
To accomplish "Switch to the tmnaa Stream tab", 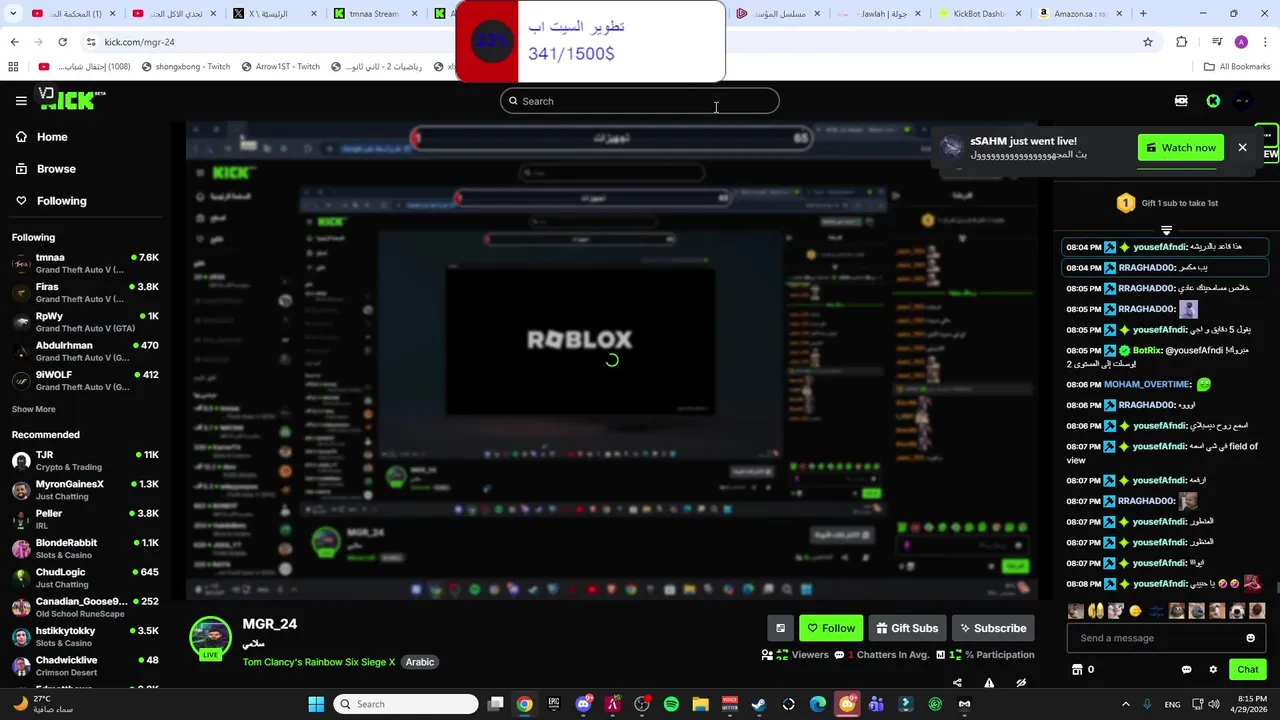I will pyautogui.click(x=373, y=14).
